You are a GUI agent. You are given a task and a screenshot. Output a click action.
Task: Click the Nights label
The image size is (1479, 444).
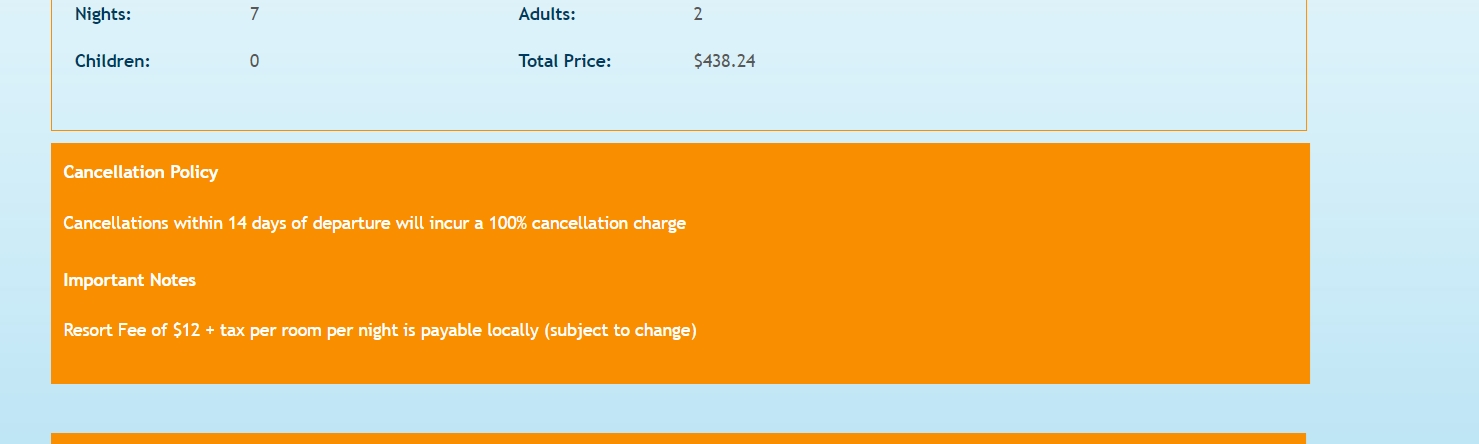click(x=103, y=15)
